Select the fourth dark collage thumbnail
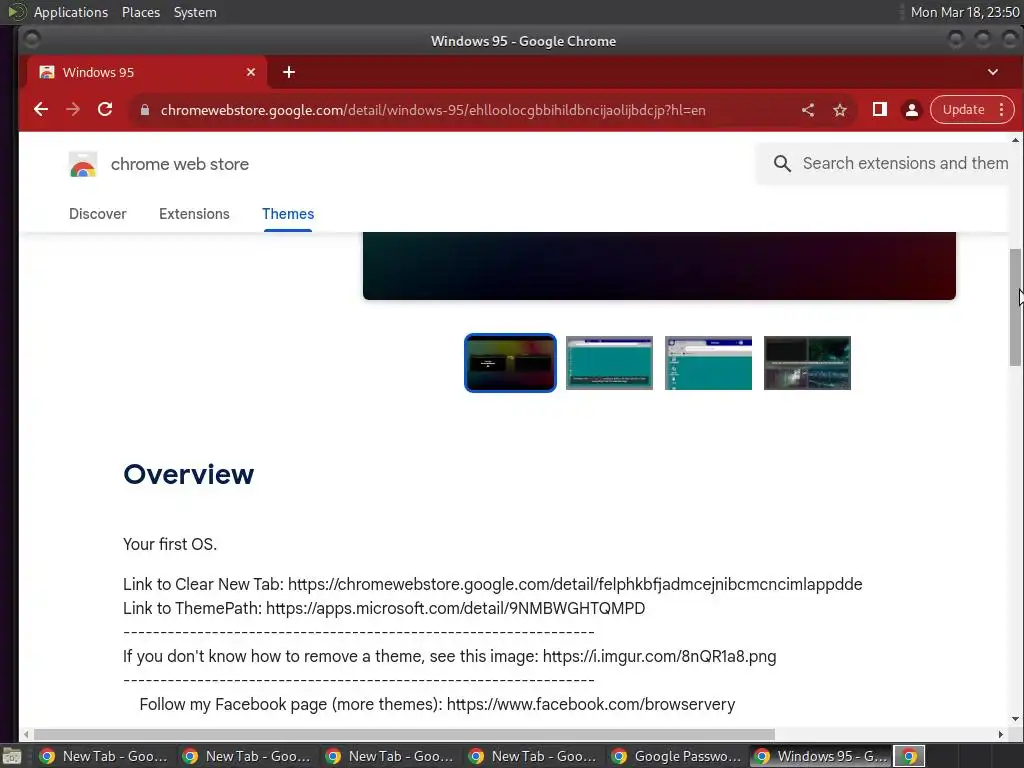 tap(807, 363)
